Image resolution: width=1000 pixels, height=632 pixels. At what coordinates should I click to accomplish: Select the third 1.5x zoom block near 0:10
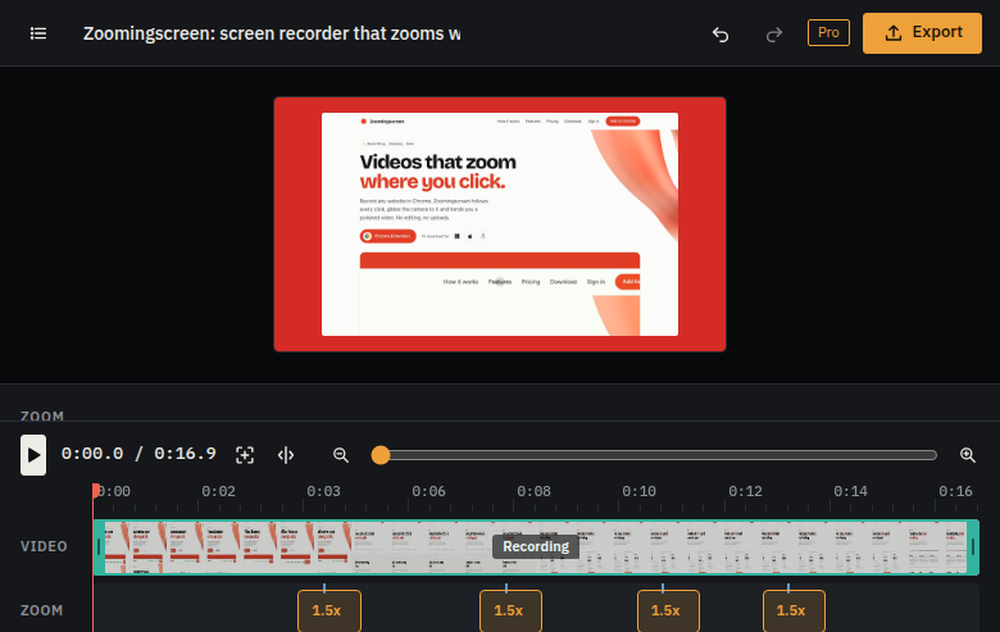click(x=668, y=610)
